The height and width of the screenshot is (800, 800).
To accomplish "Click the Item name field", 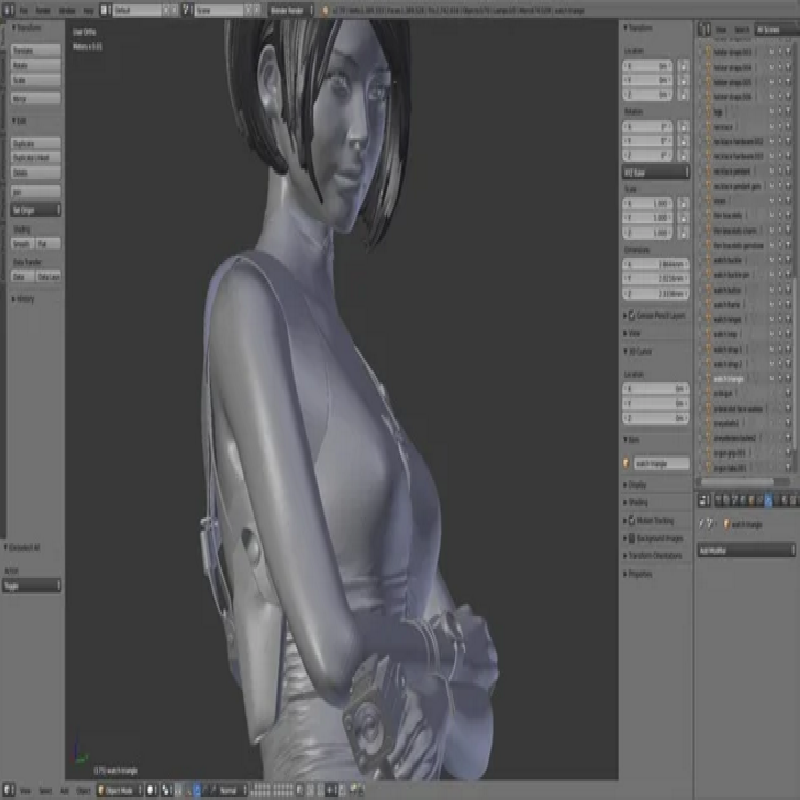I will (662, 463).
